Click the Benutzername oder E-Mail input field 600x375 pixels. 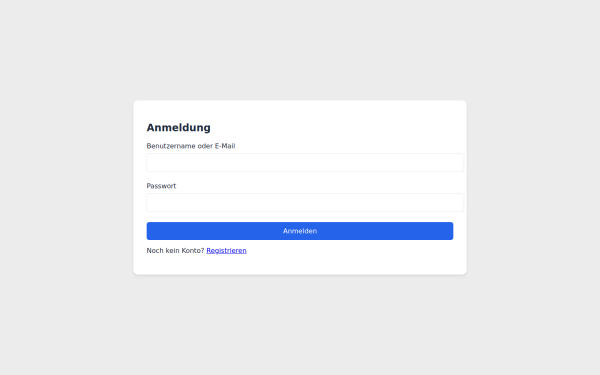[305, 163]
